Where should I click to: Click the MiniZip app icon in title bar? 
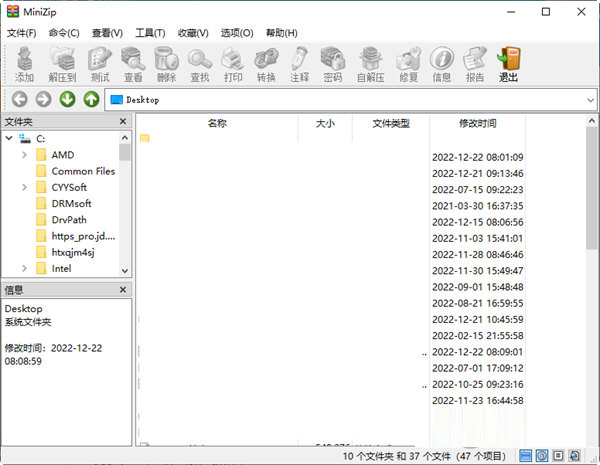pos(13,12)
